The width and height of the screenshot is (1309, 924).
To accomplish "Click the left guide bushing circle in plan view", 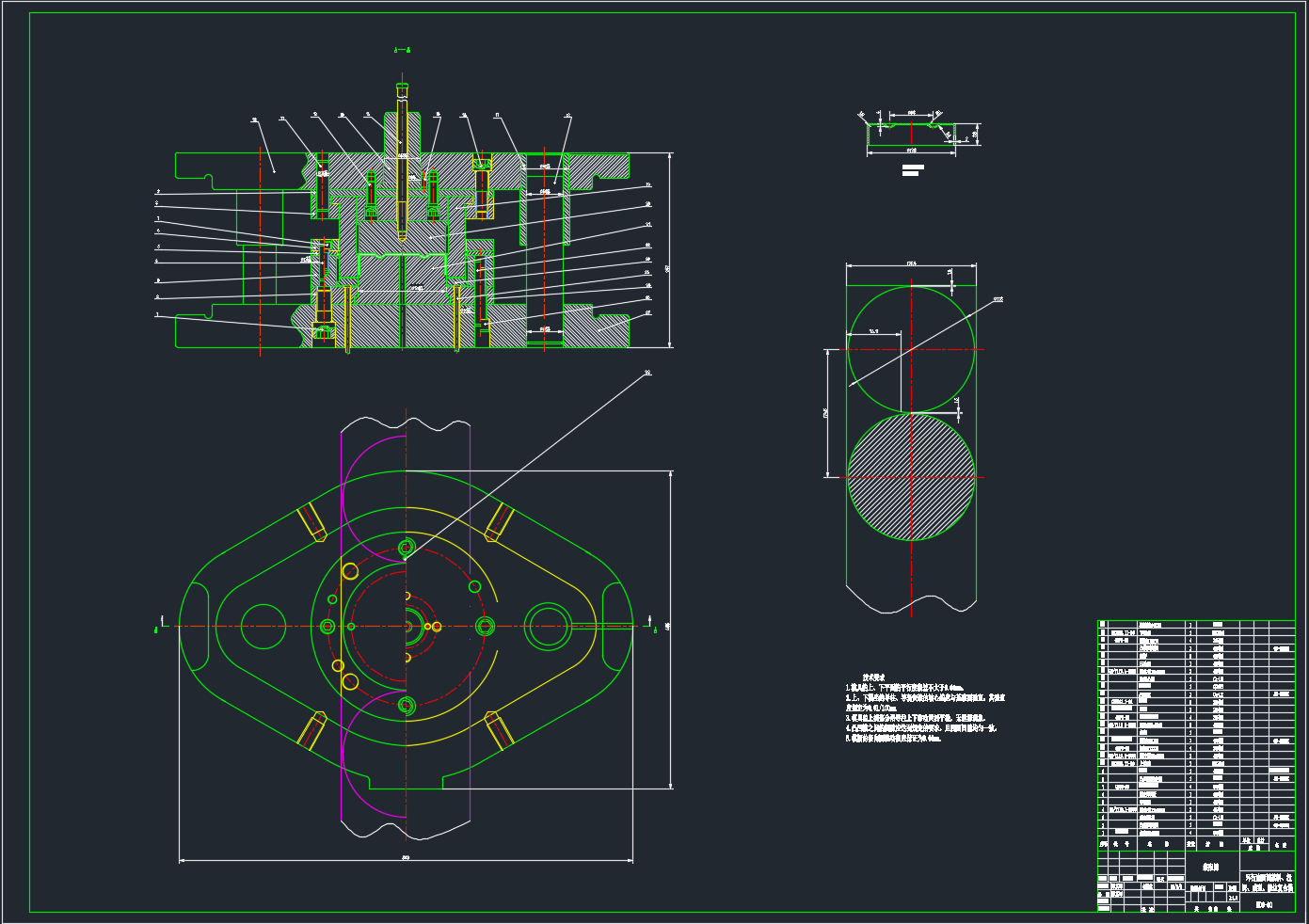I will 263,627.
